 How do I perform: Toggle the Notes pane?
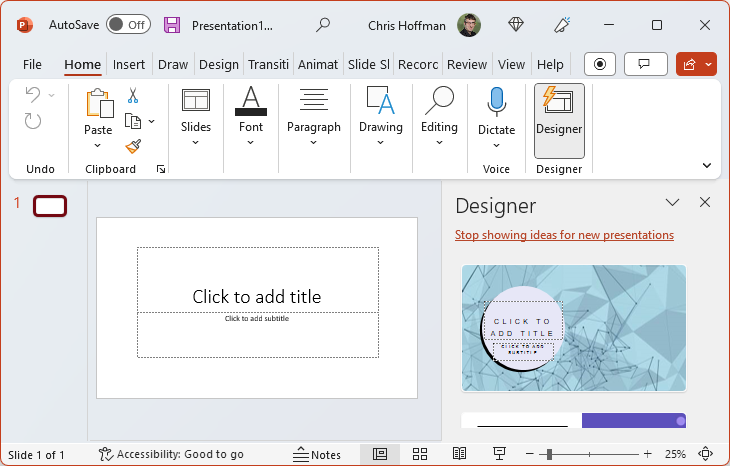click(x=317, y=454)
